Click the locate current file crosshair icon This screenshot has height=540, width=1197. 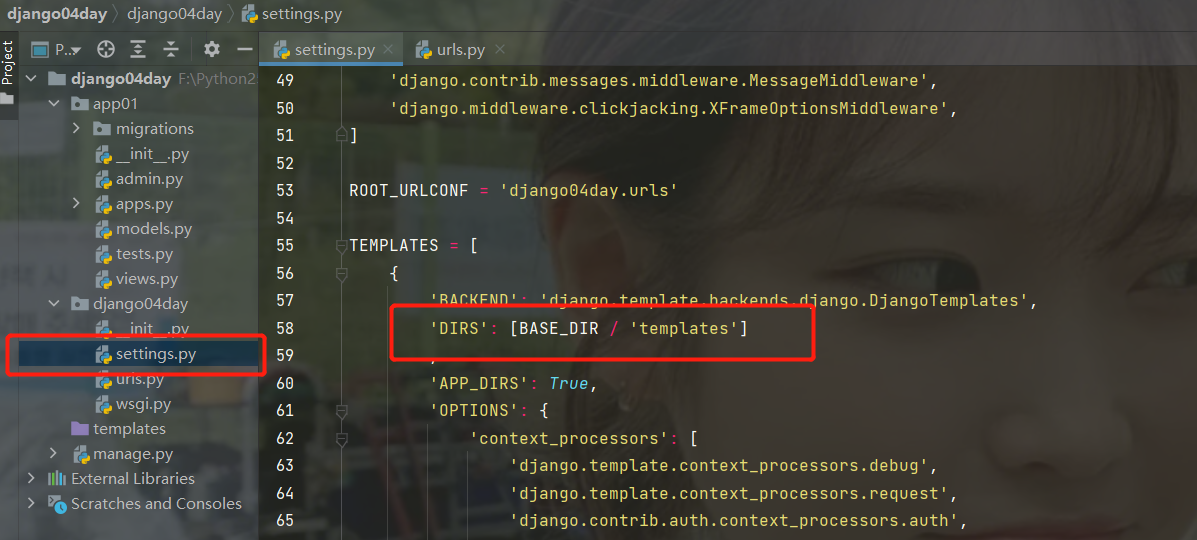click(x=106, y=50)
